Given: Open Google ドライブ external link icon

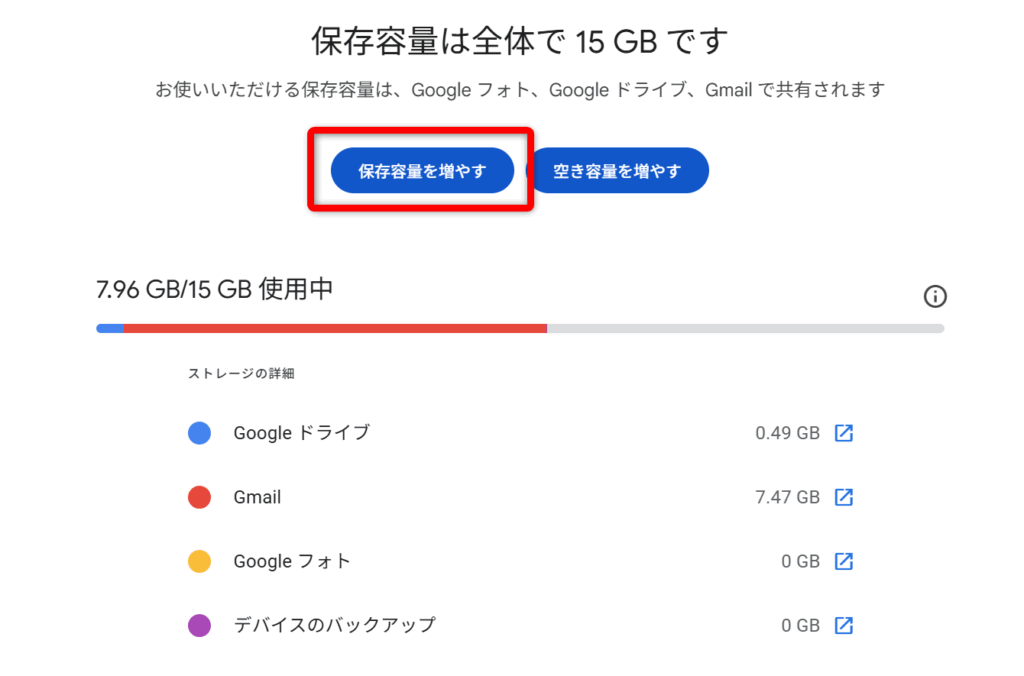Looking at the screenshot, I should 844,433.
